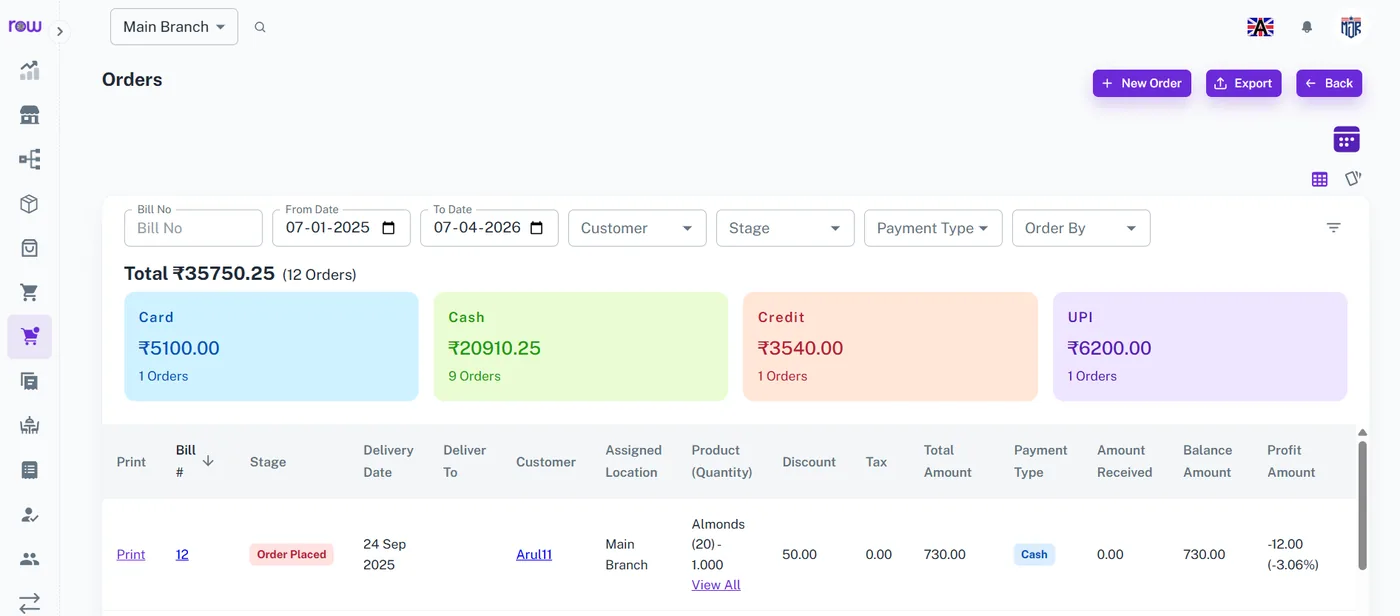The width and height of the screenshot is (1400, 616).
Task: Open the notifications bell
Action: tap(1307, 27)
